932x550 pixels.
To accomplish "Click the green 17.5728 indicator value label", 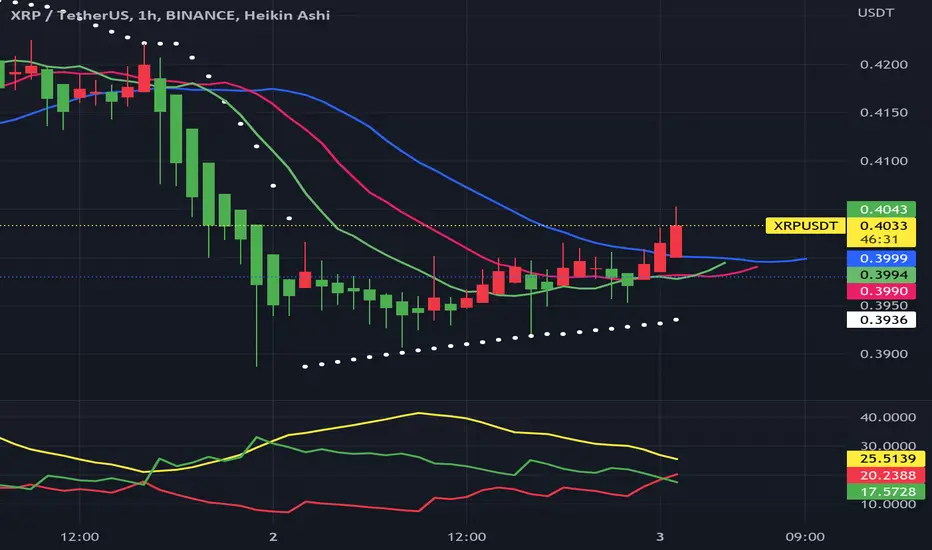I will pos(886,492).
